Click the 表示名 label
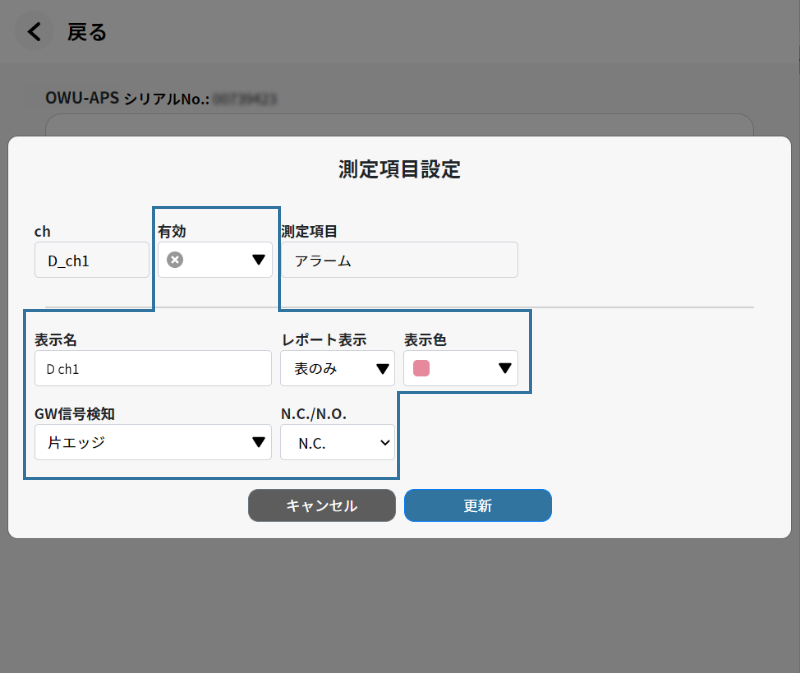Viewport: 800px width, 673px height. 56,340
